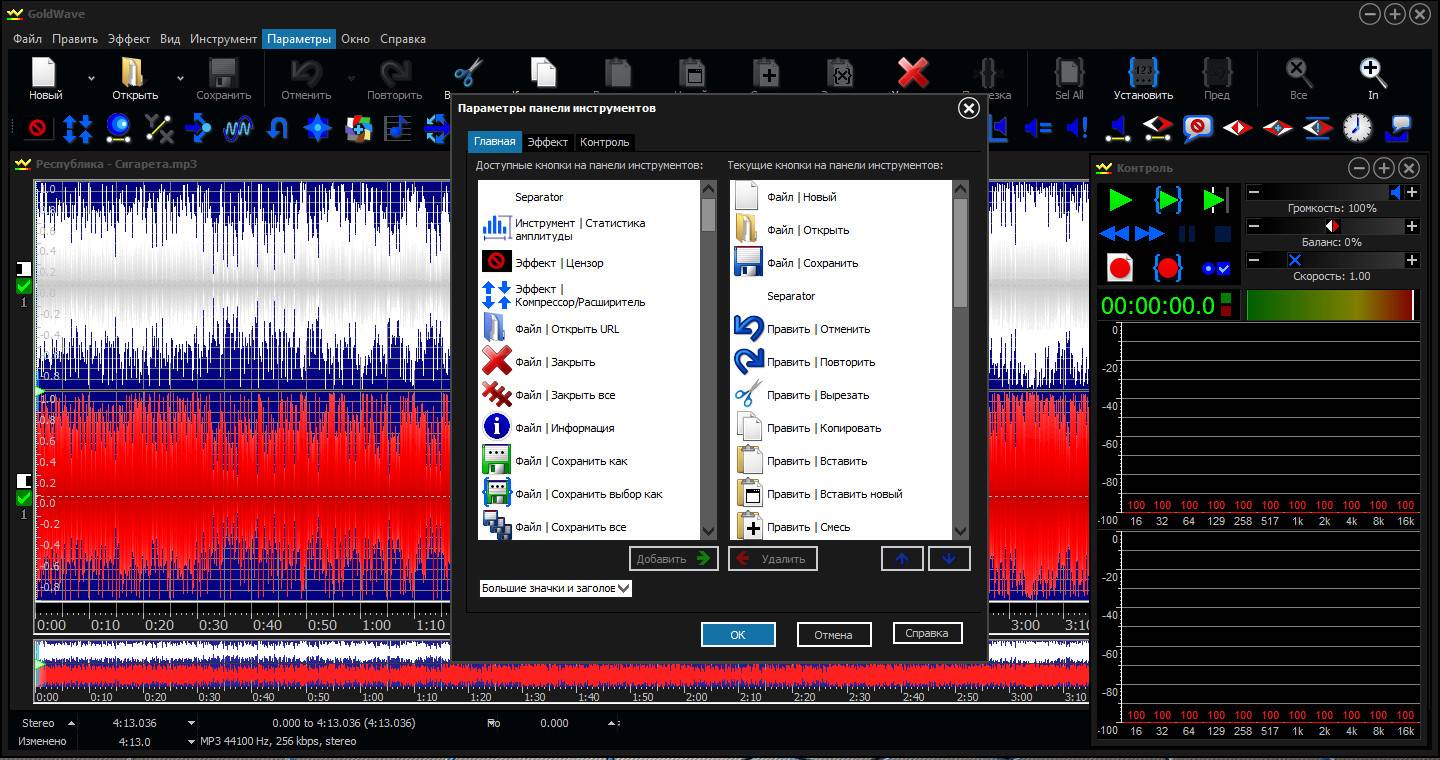Click the red record new file button
Viewport: 1440px width, 760px height.
(1120, 267)
